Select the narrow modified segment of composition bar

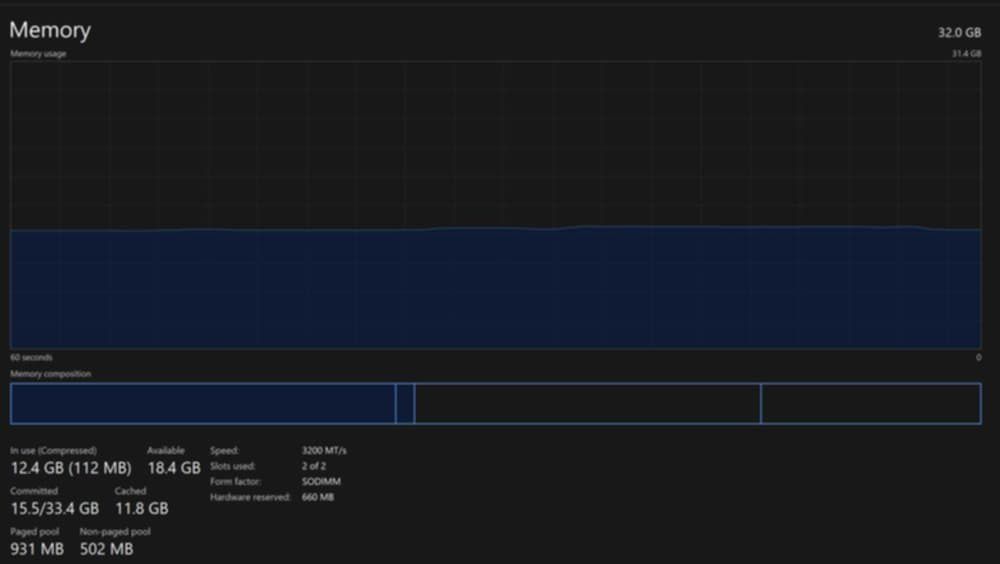coord(405,403)
